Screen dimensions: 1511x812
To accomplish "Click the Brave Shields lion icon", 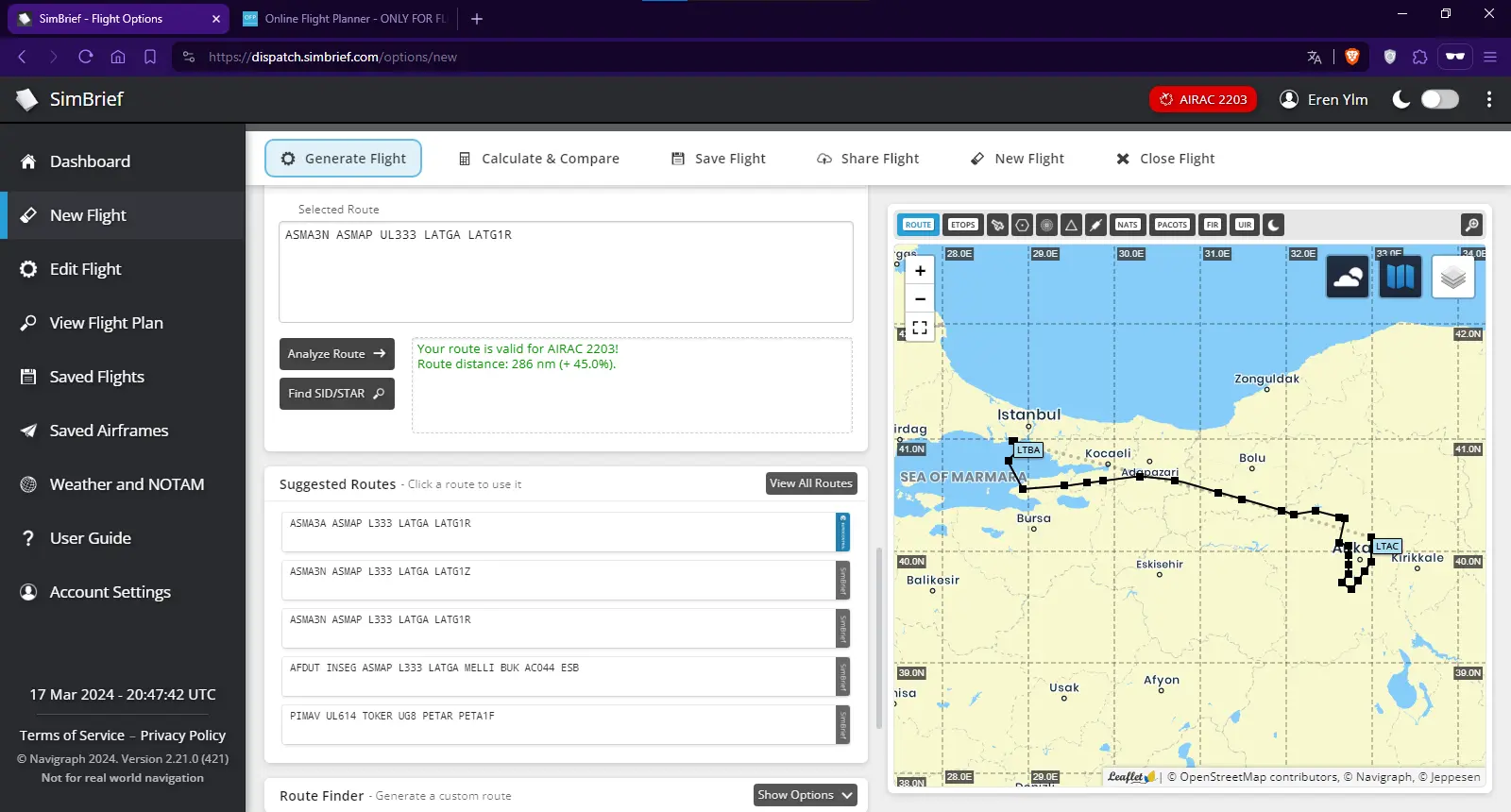I will [1352, 57].
